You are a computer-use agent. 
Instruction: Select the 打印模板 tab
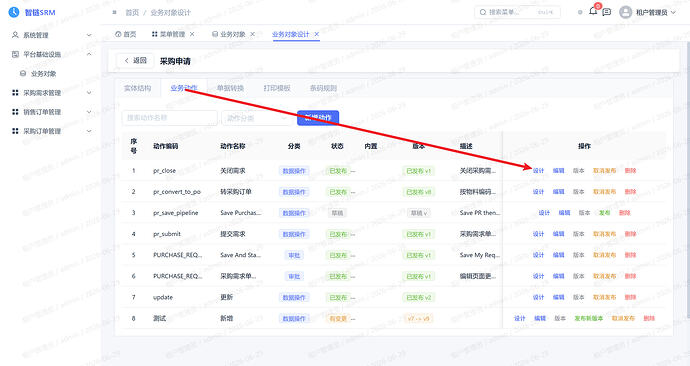coord(277,88)
